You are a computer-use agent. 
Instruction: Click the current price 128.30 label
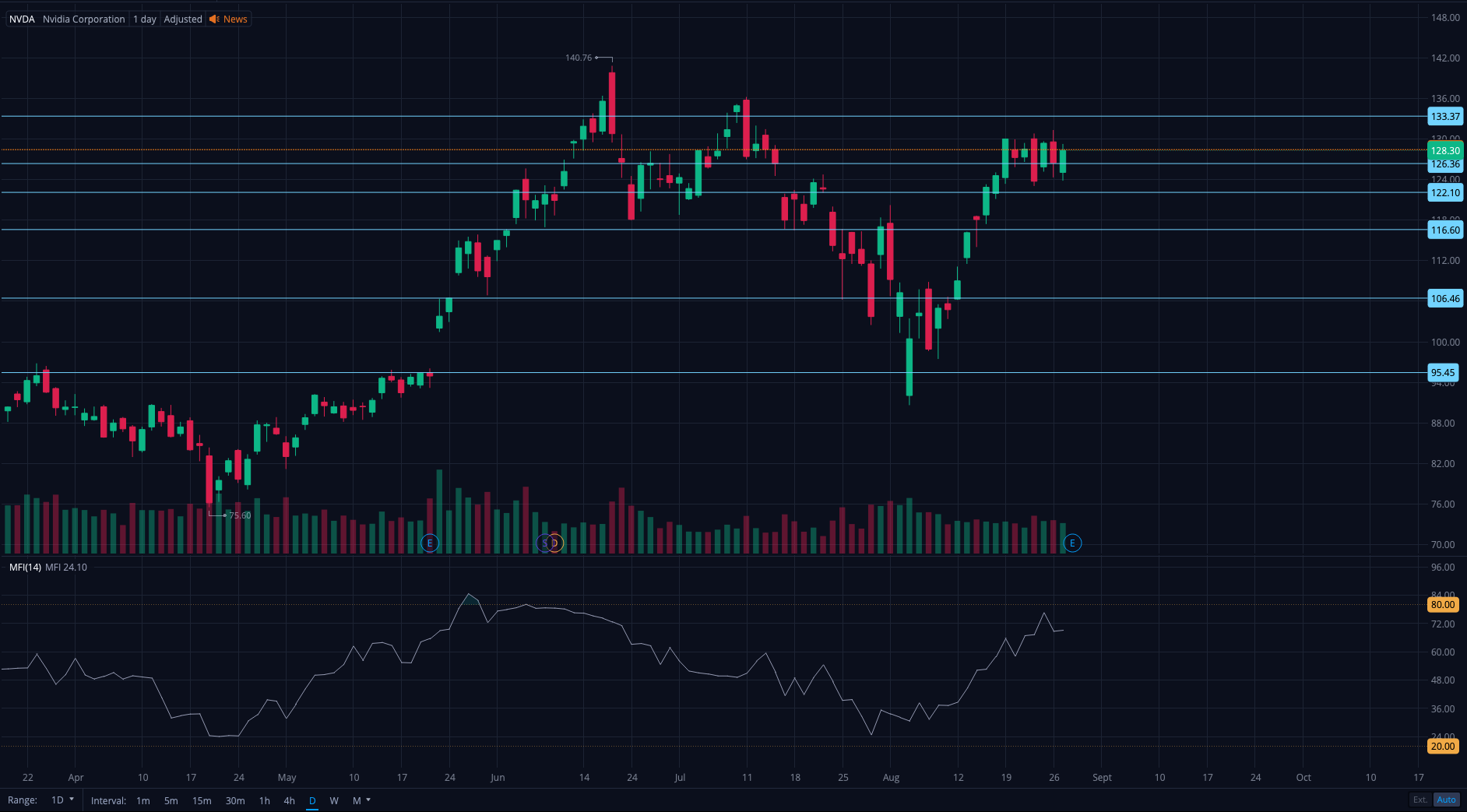pyautogui.click(x=1445, y=150)
